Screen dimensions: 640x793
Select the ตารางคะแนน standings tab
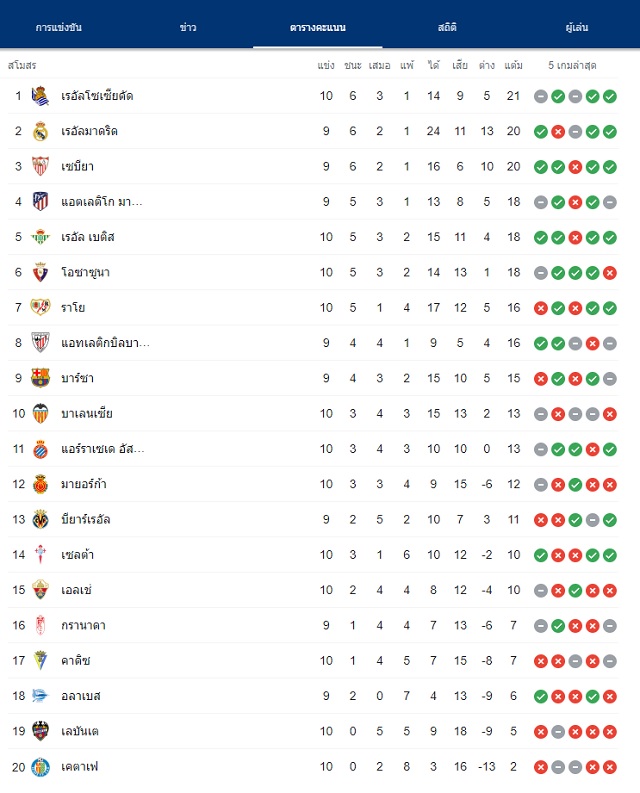318,27
